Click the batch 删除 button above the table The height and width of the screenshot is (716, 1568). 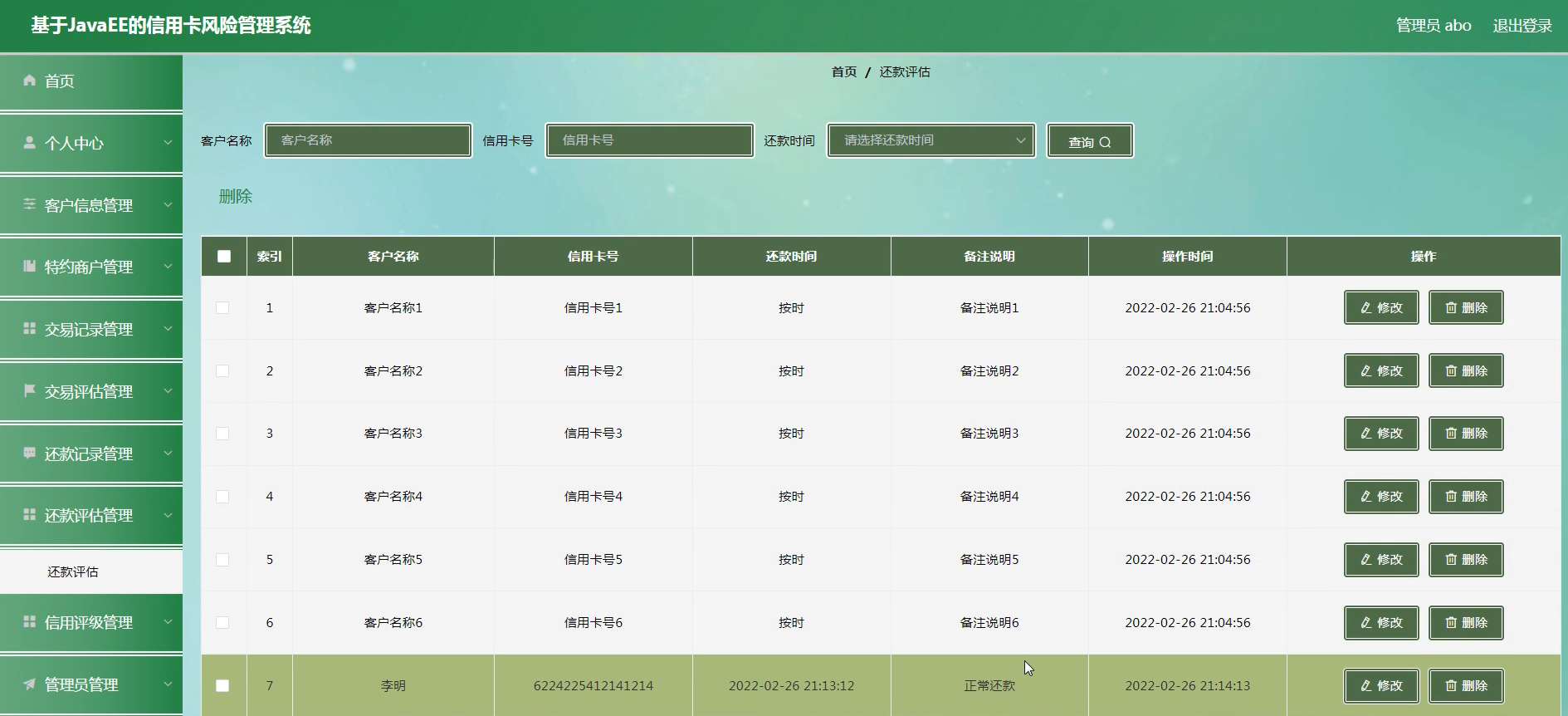point(236,197)
